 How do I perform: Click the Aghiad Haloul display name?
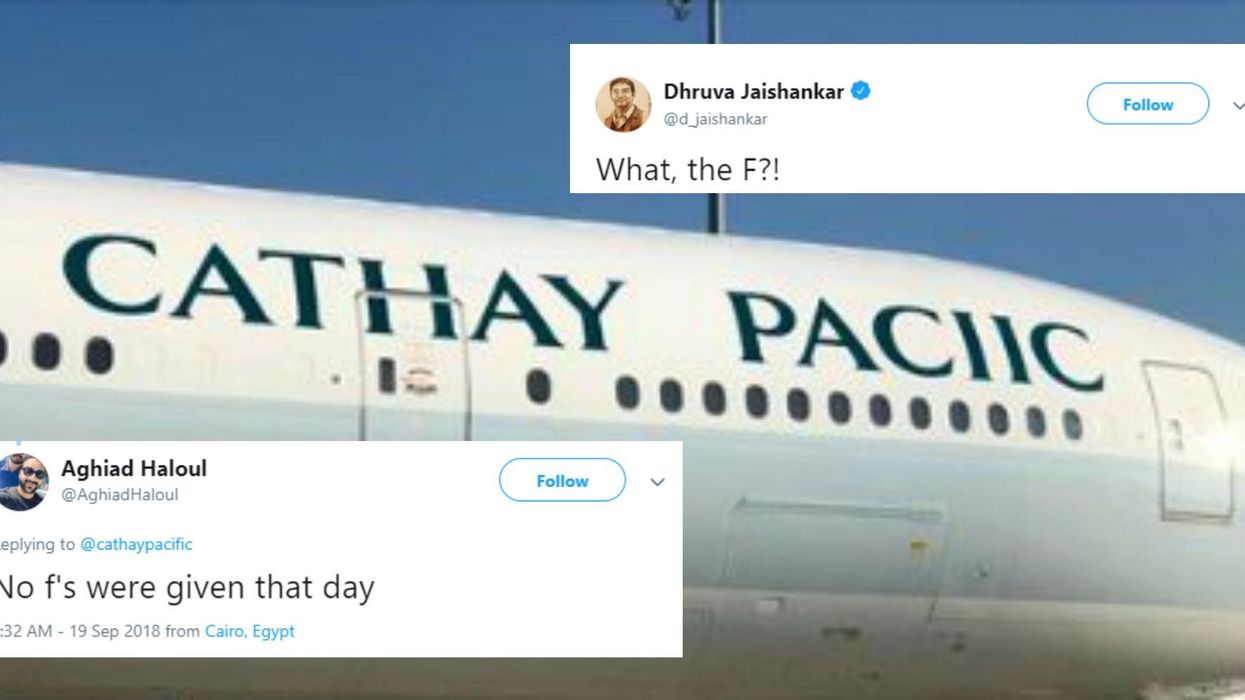click(x=134, y=468)
